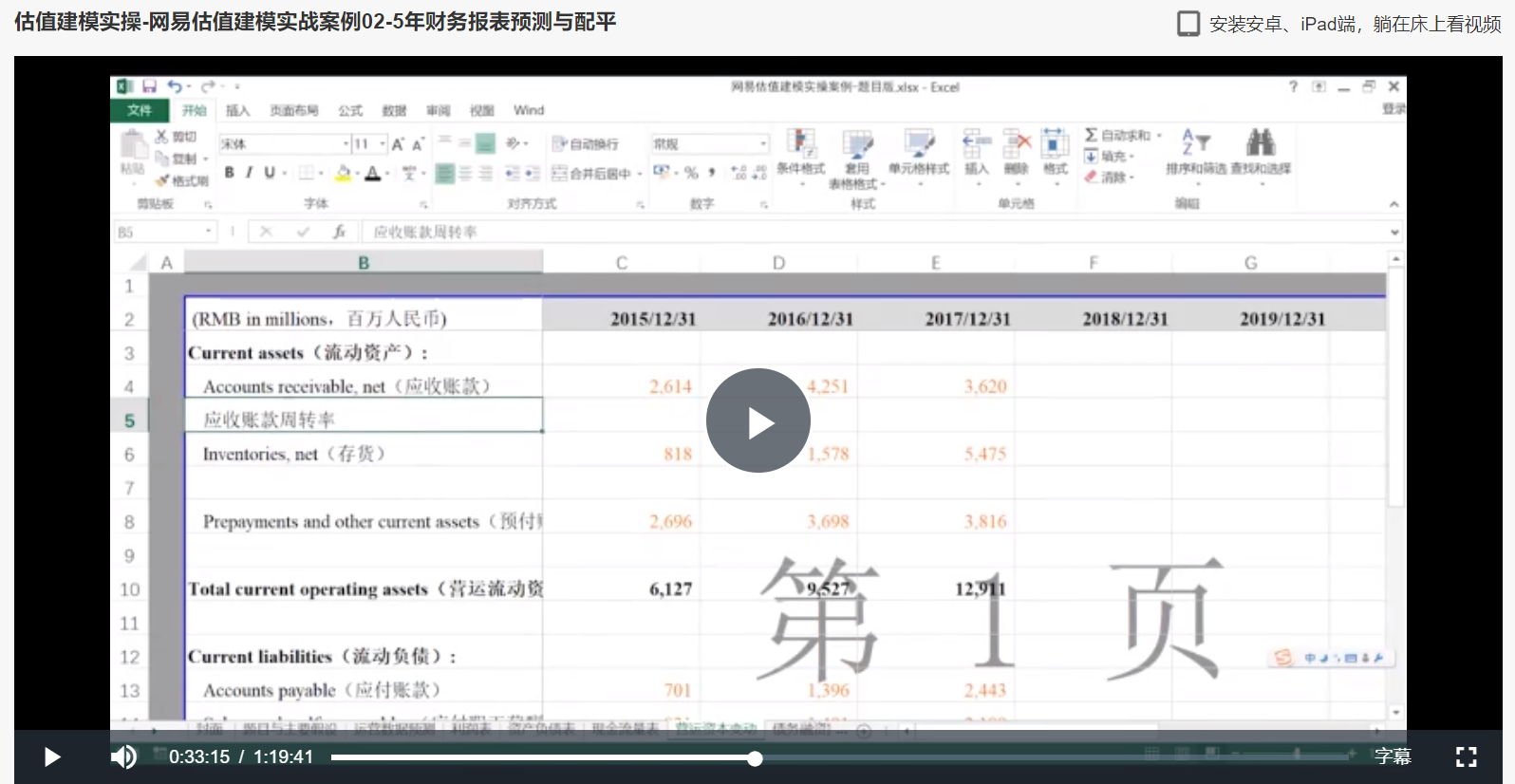Click the 剪切 scissors icon
This screenshot has width=1515, height=784.
click(x=161, y=137)
